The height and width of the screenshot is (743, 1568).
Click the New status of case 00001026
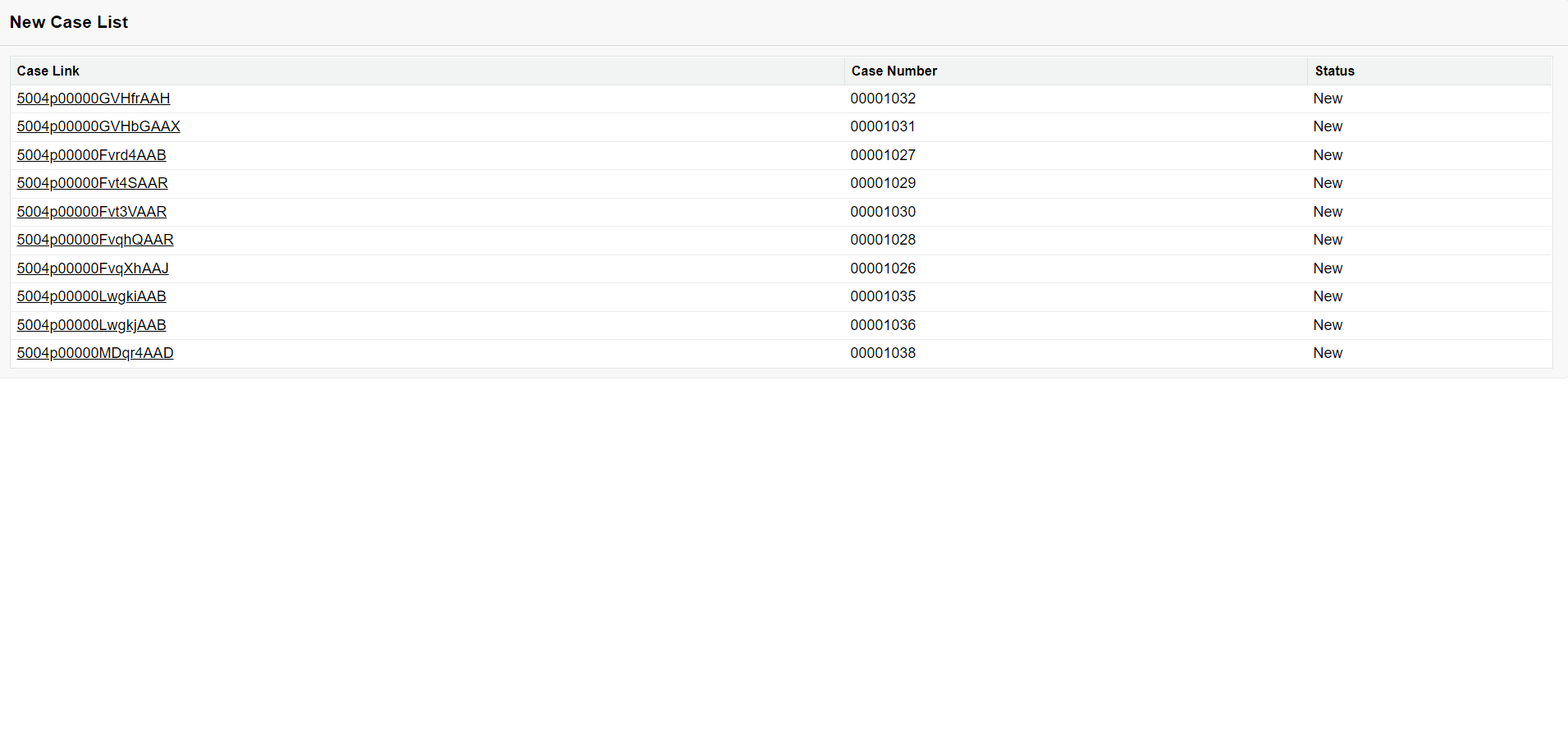(1328, 268)
